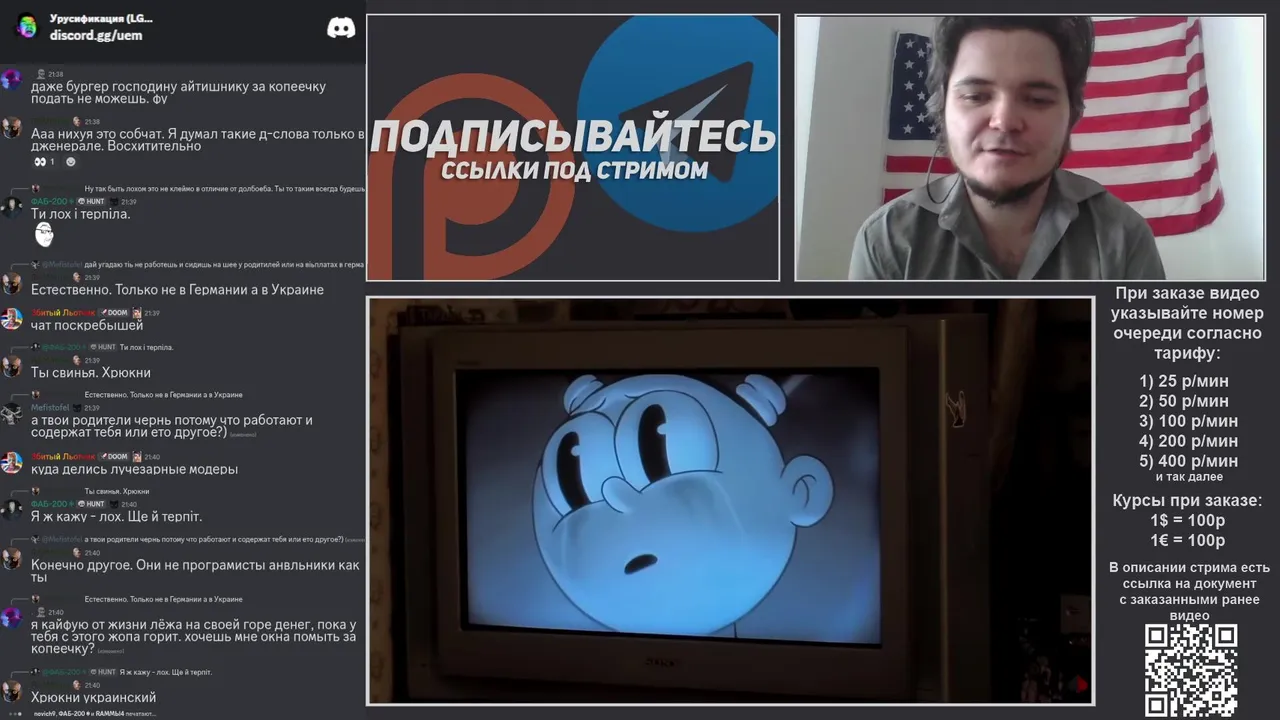Click reply preview 'Ну так быть лохом это не клеймо'
Viewport: 1280px width, 720px height.
(x=225, y=188)
